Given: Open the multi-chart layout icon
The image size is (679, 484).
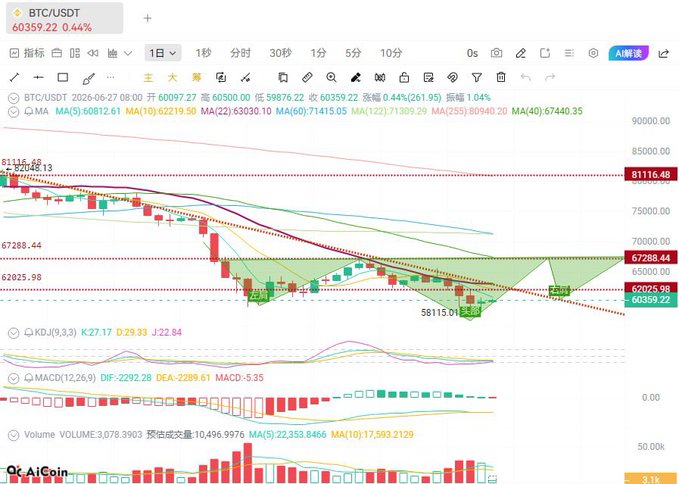Looking at the screenshot, I should coord(75,53).
